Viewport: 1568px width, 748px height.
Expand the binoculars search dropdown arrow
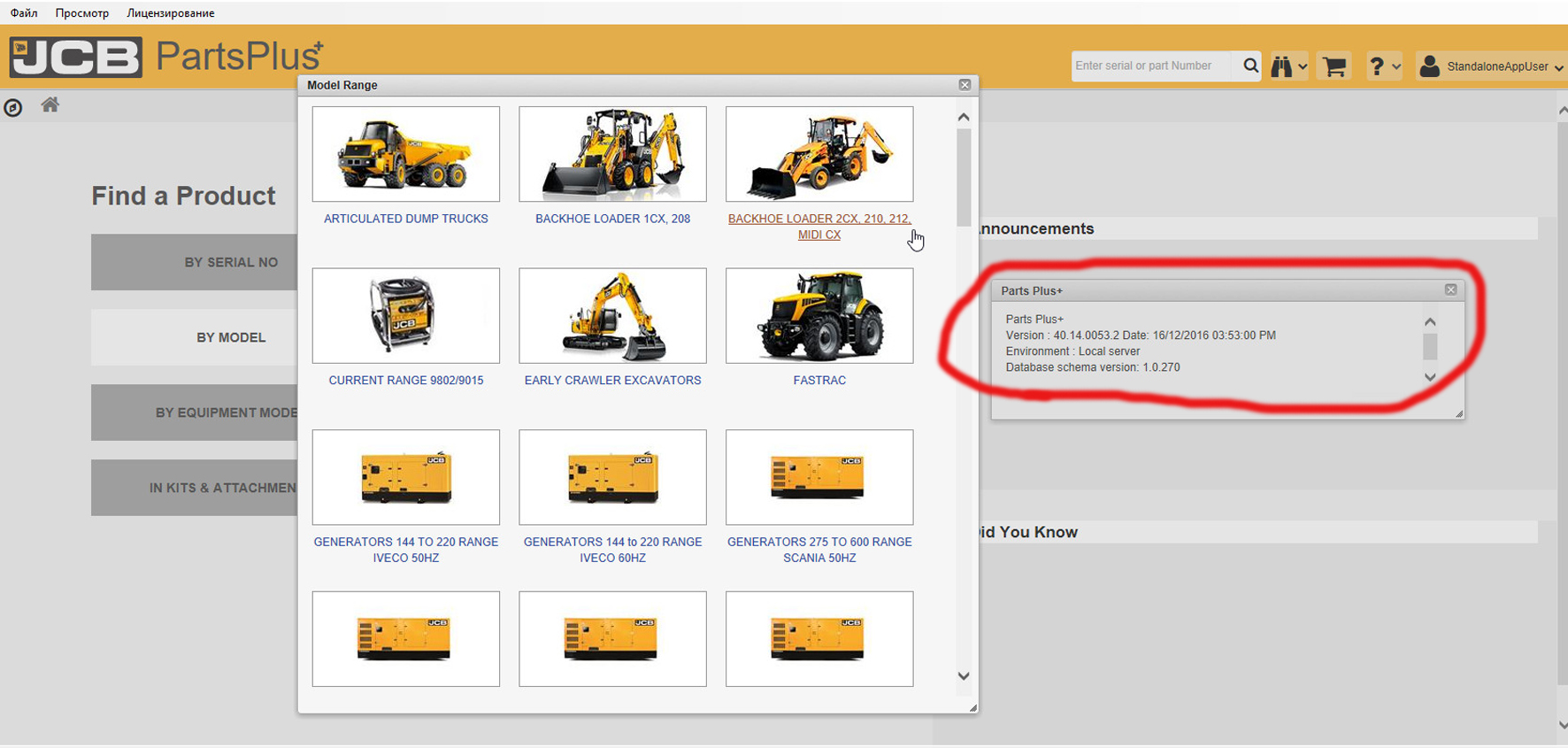1303,67
